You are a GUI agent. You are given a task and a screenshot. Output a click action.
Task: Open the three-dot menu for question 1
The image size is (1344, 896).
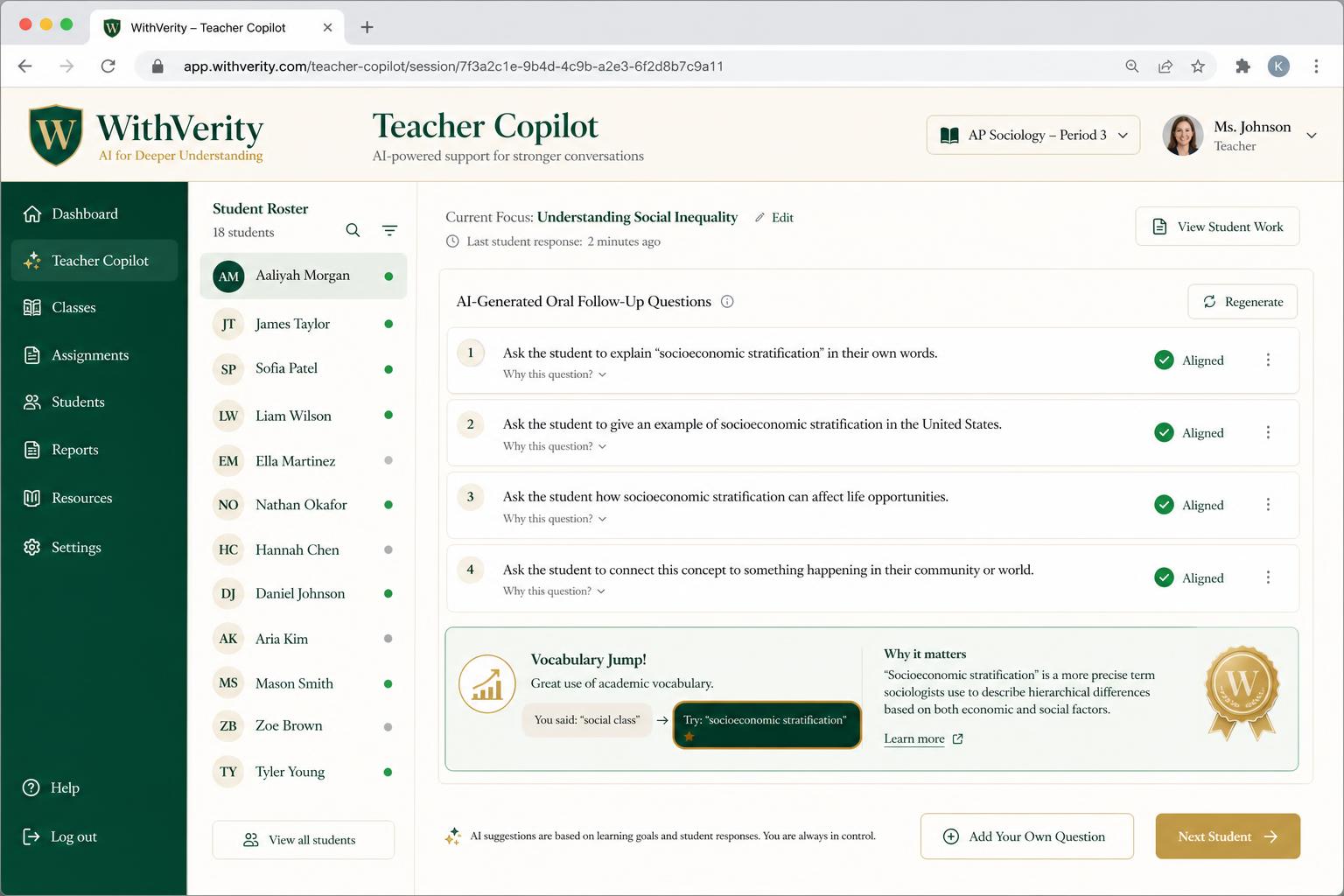(x=1268, y=360)
